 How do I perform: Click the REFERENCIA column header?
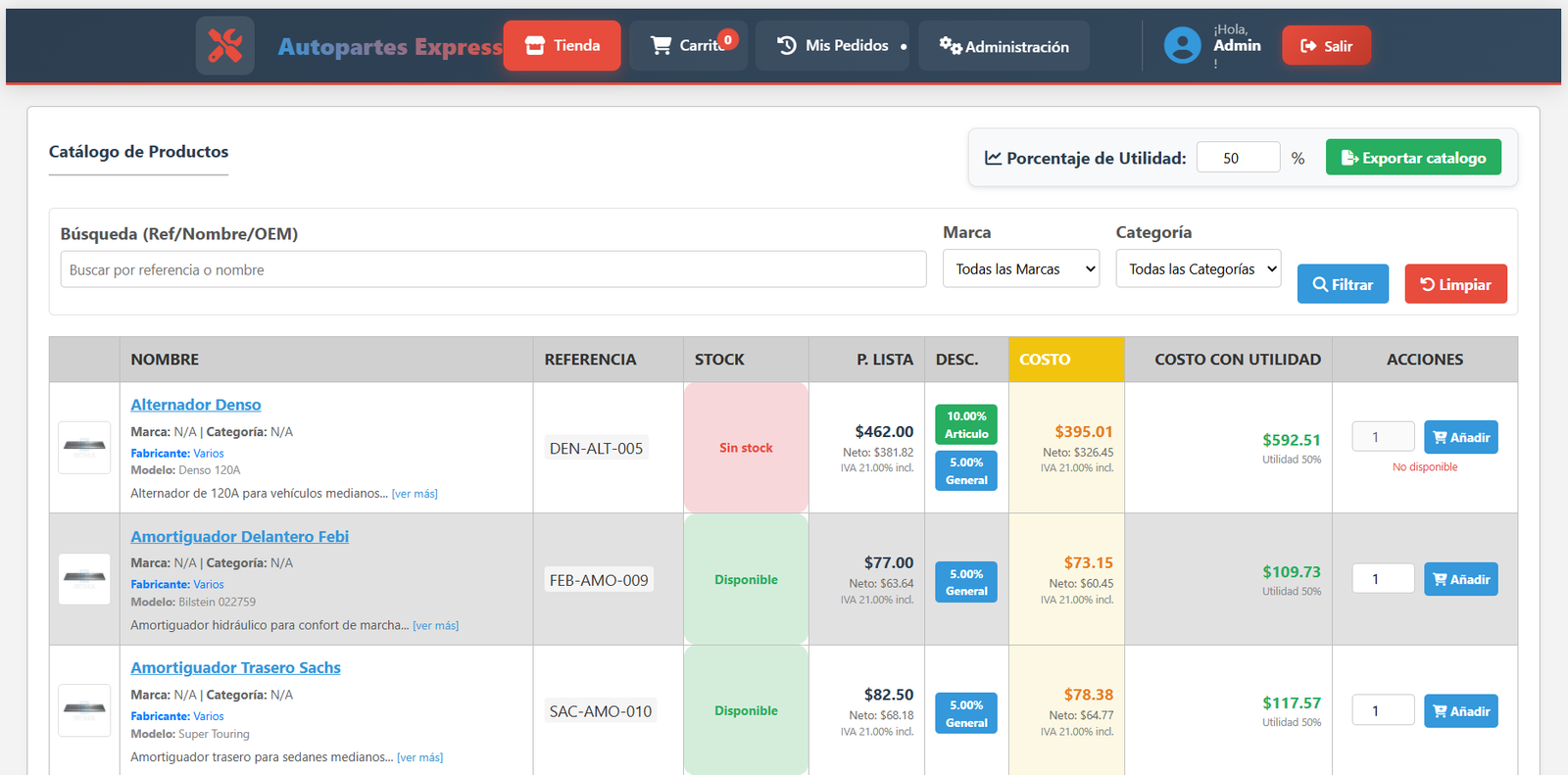click(x=609, y=360)
